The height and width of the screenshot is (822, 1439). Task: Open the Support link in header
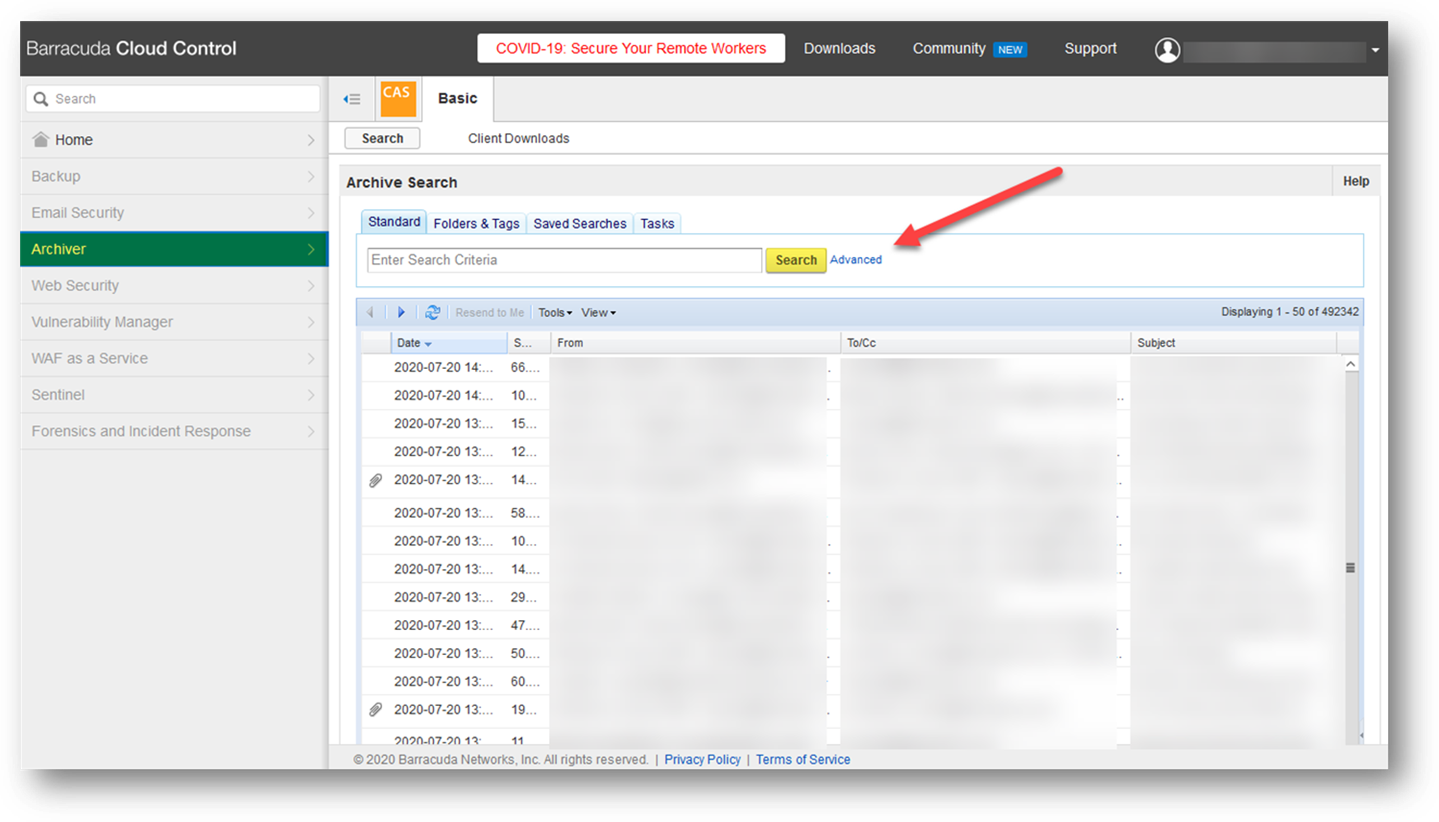pyautogui.click(x=1090, y=48)
